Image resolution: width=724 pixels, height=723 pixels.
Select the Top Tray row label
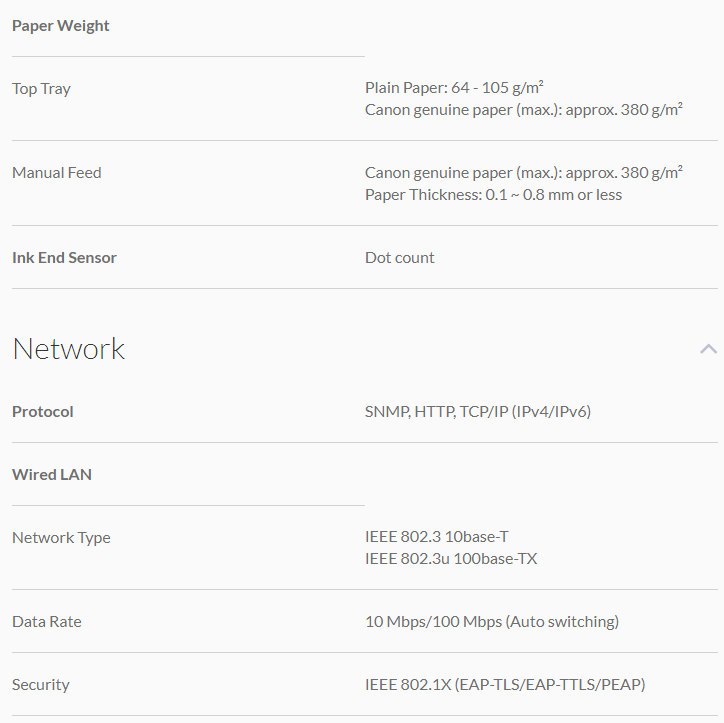(41, 89)
